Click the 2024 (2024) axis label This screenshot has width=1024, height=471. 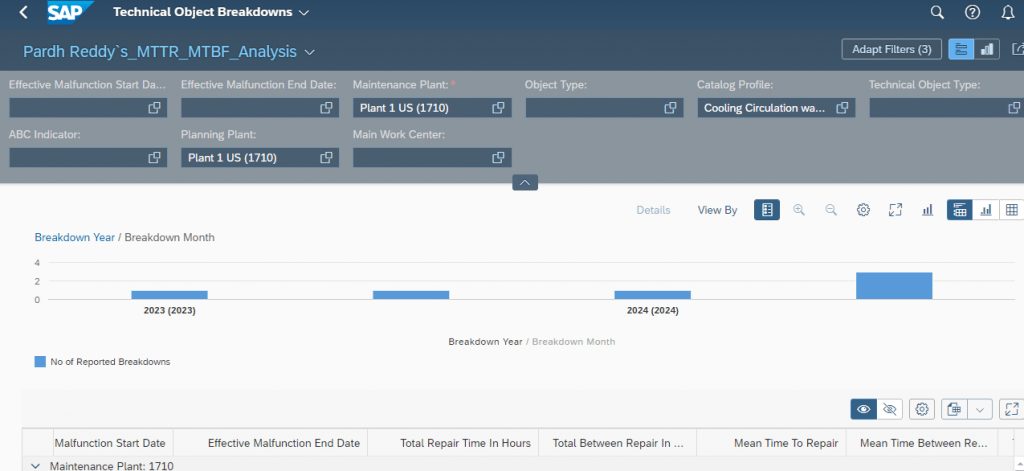[652, 311]
